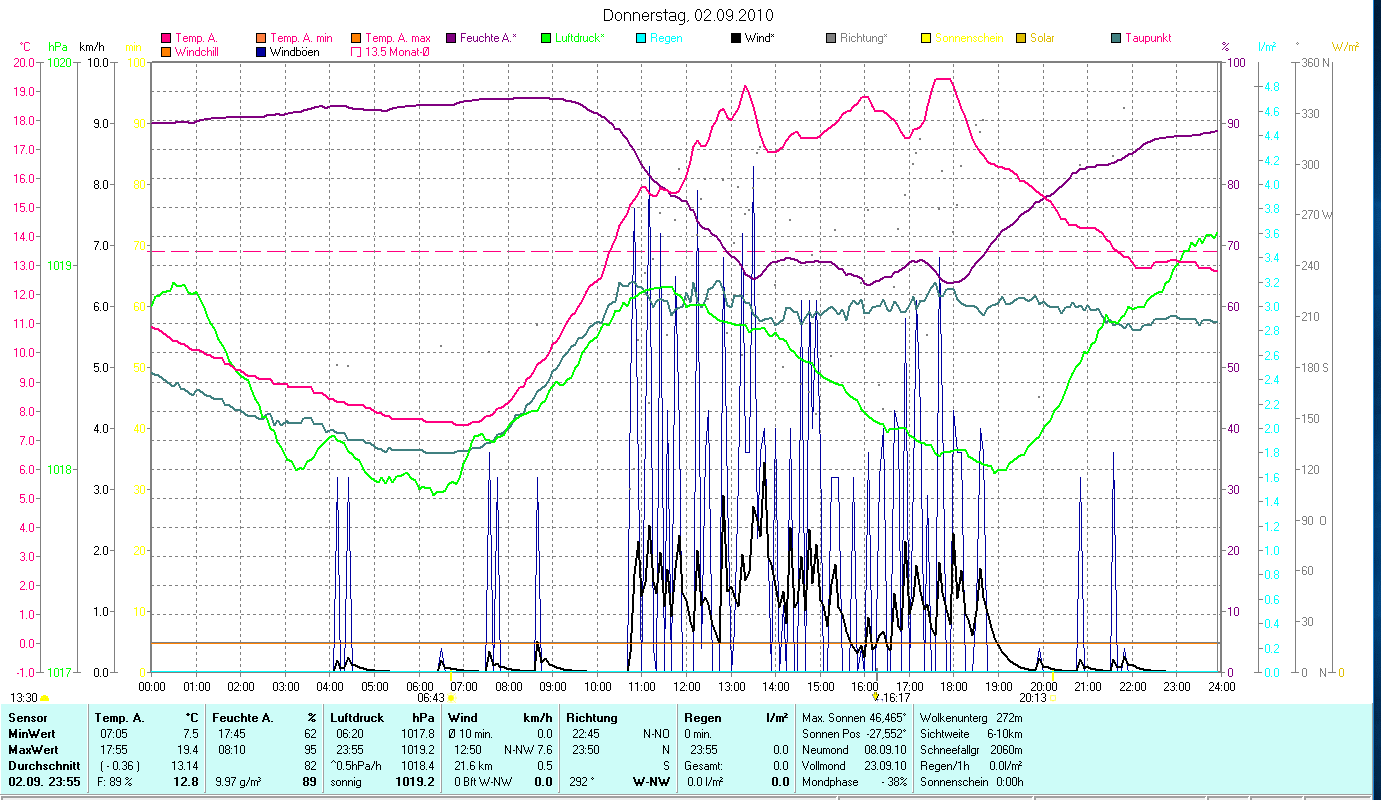Click the Mondphase entry in the bottom panel
This screenshot has height=800, width=1381.
click(x=826, y=781)
